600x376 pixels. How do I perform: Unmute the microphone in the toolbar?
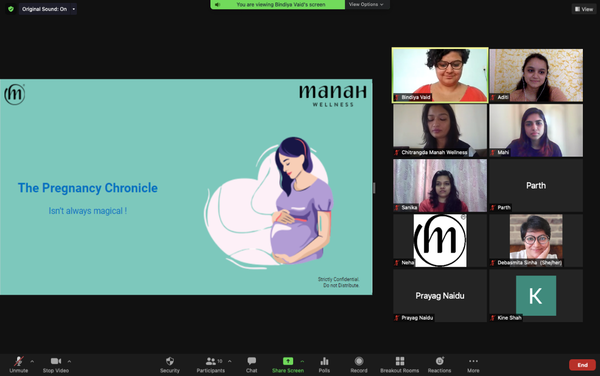pos(18,365)
